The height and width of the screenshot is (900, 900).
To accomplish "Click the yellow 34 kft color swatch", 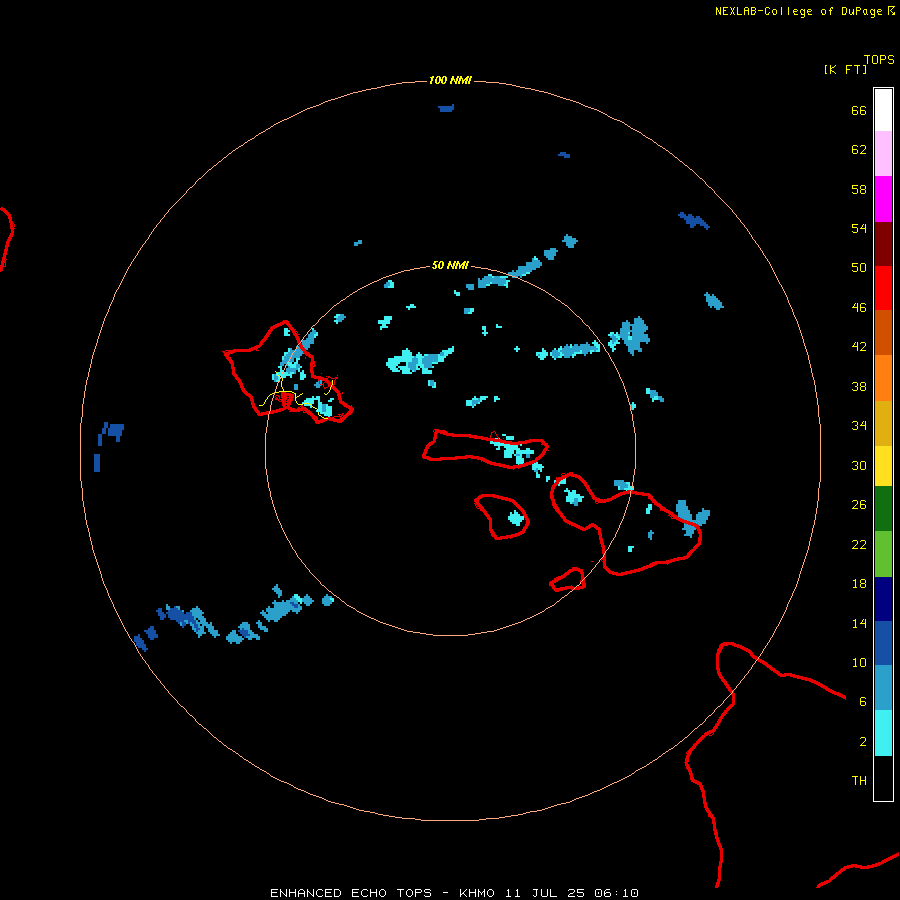I will tap(883, 465).
